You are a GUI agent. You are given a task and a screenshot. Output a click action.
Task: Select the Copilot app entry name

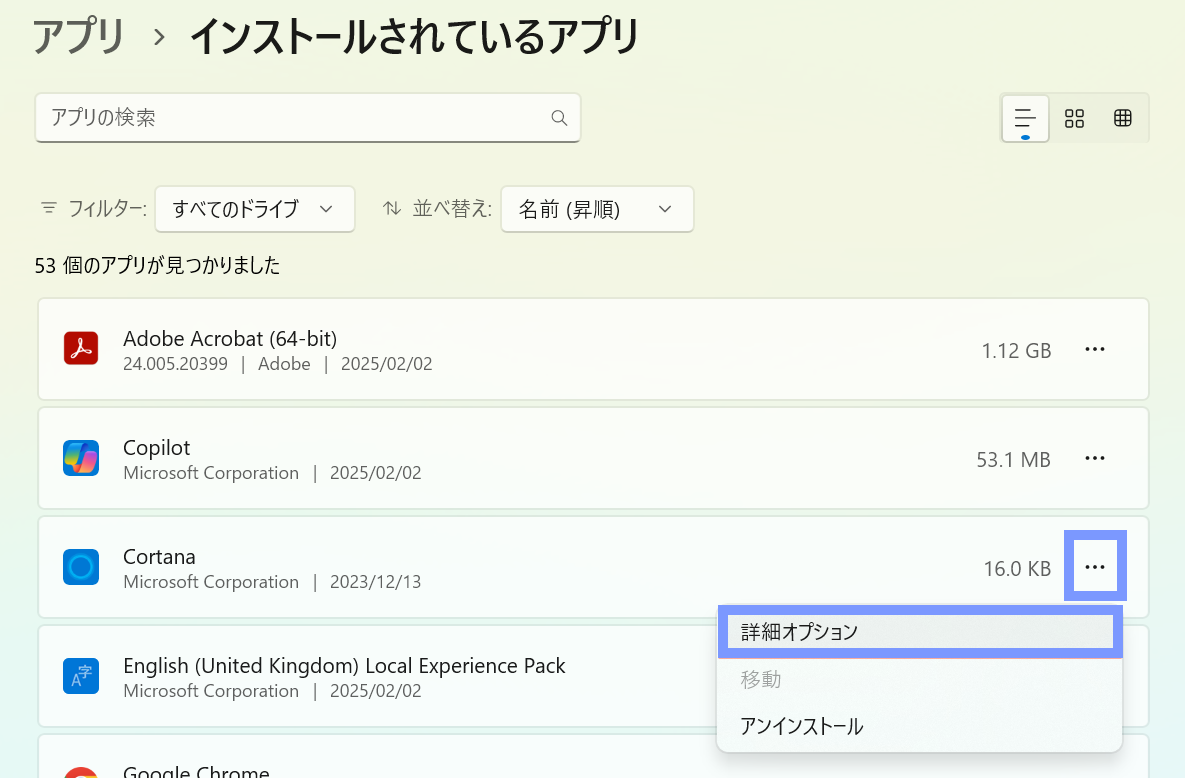pos(156,448)
